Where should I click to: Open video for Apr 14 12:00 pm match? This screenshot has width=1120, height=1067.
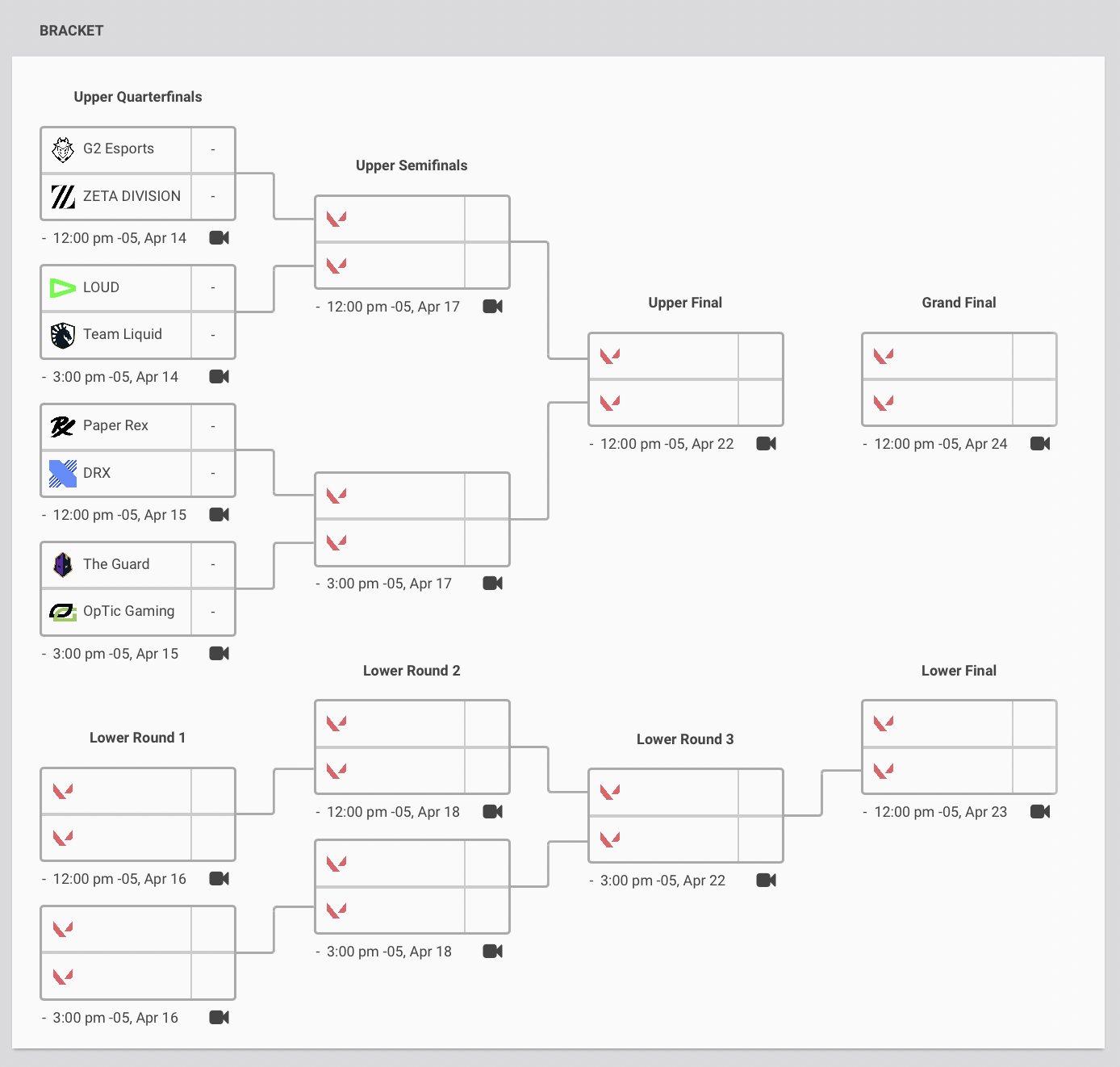219,238
